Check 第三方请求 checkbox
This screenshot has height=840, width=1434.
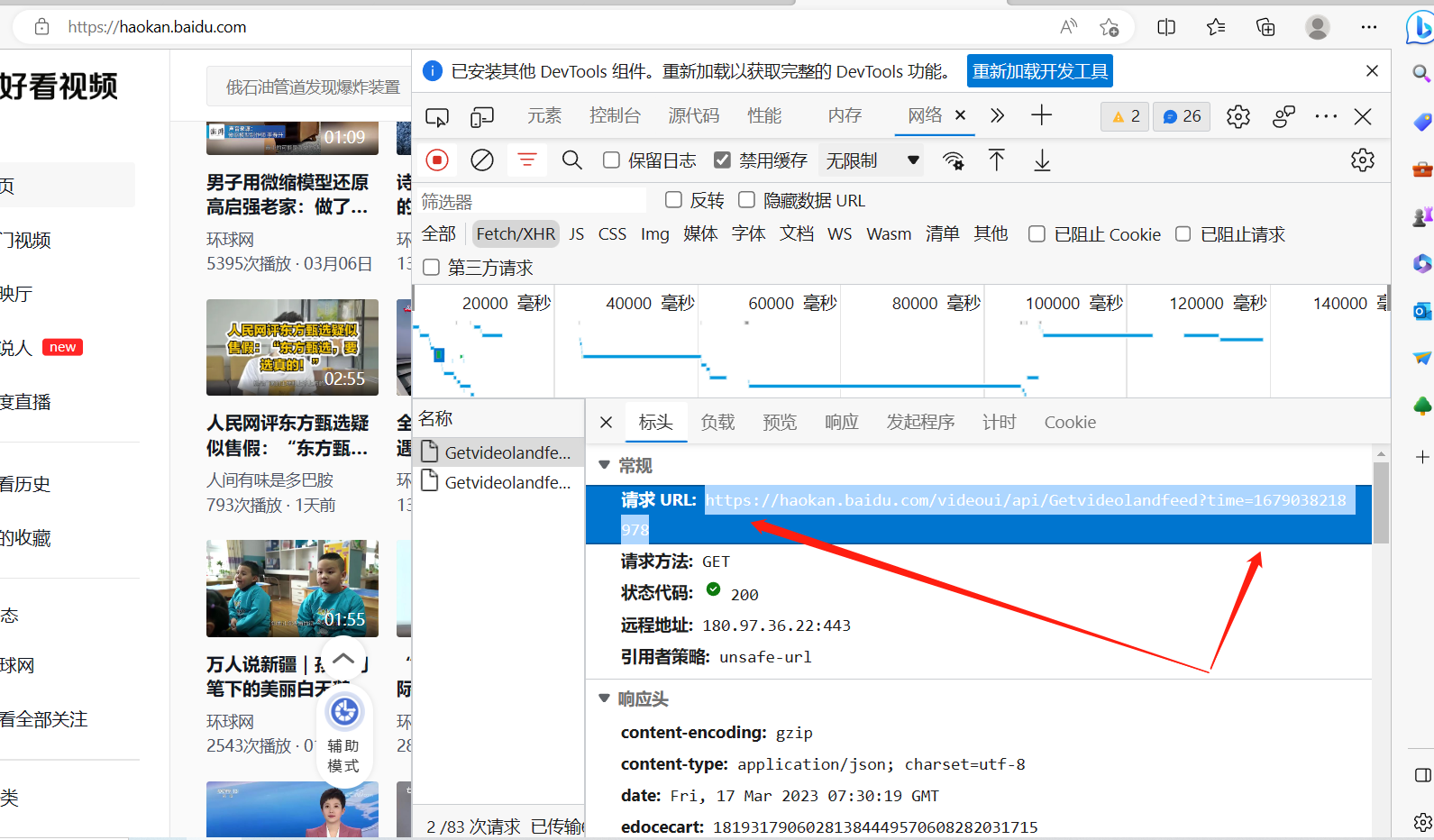(x=432, y=268)
